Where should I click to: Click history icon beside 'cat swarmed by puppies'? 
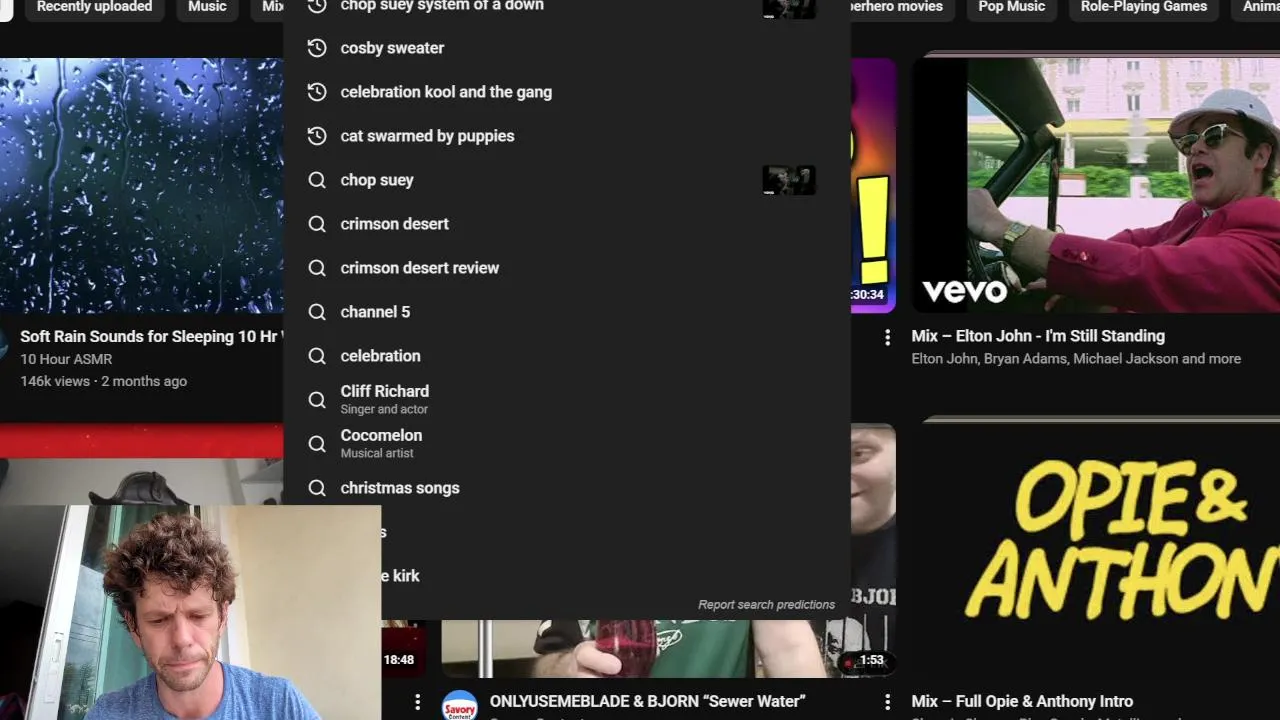[x=317, y=136]
